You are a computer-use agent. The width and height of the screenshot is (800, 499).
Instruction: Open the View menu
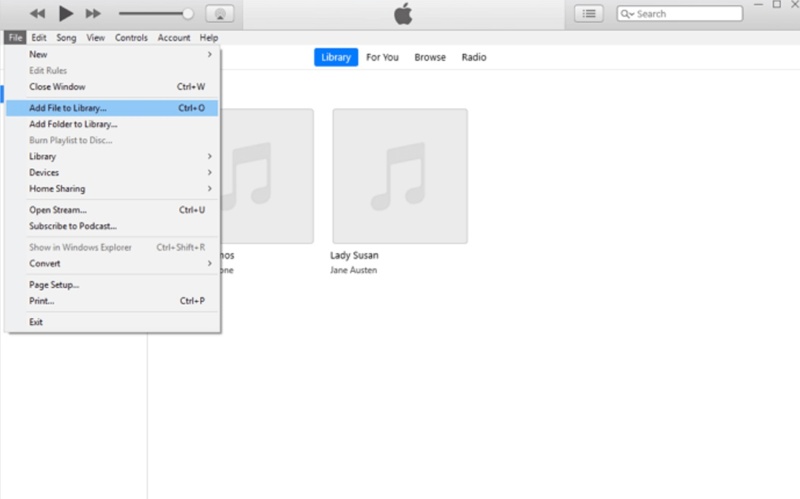(95, 38)
